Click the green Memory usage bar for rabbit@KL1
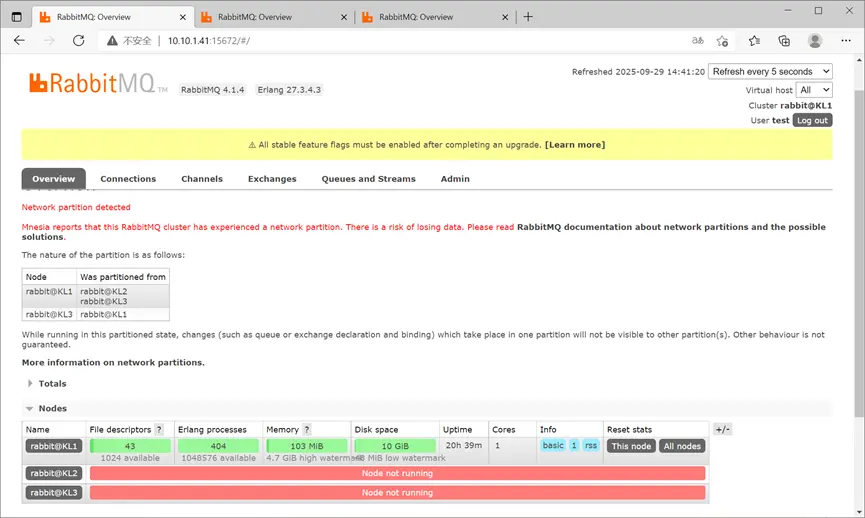865x518 pixels. 307,446
